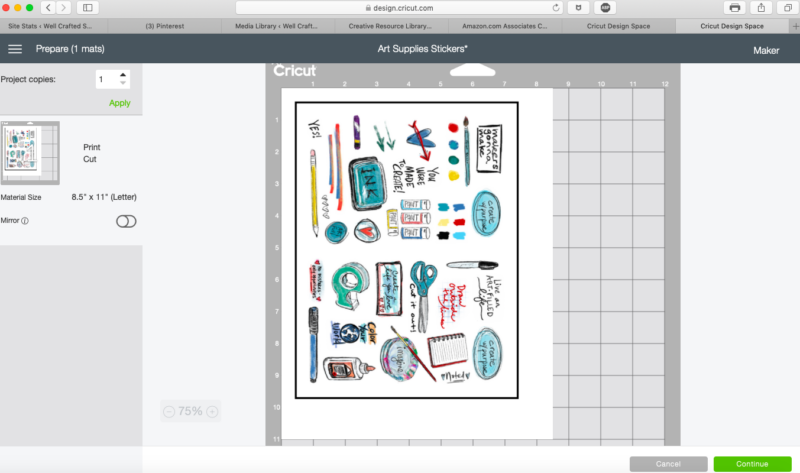
Task: Toggle the Mirror switch
Action: pyautogui.click(x=126, y=221)
